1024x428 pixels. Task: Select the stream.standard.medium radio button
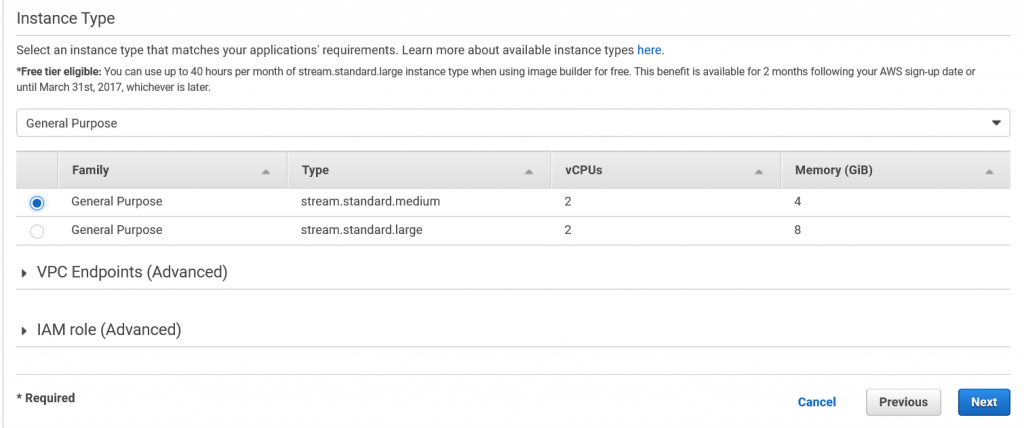37,202
